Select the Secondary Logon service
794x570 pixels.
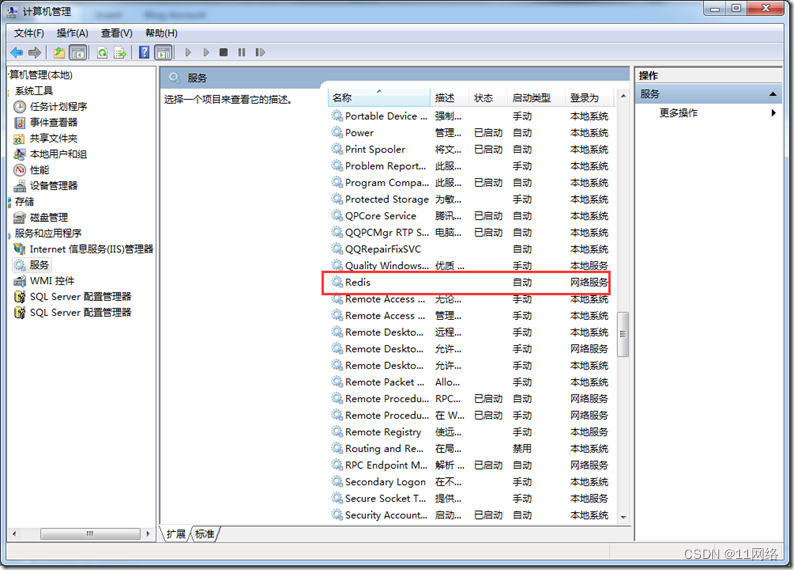pos(471,481)
